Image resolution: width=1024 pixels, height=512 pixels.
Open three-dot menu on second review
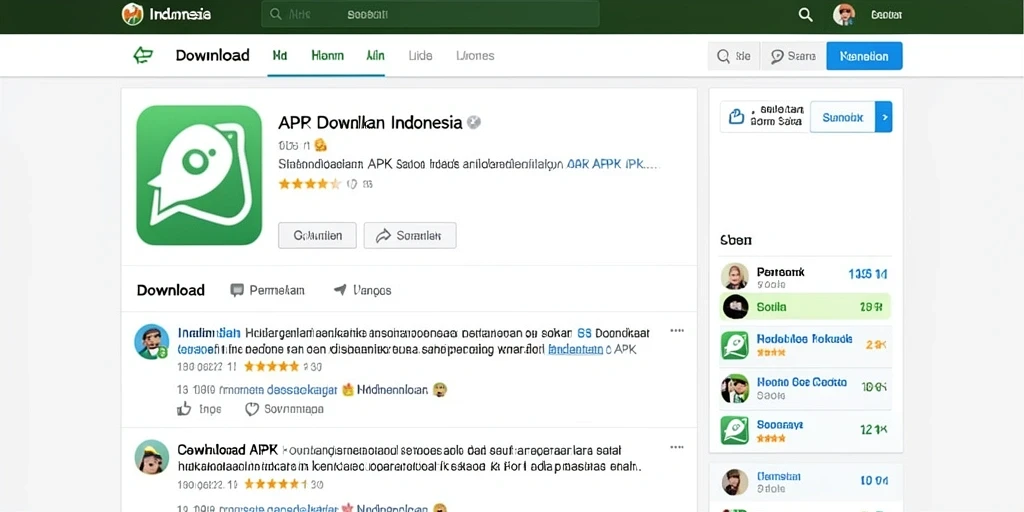tap(677, 447)
